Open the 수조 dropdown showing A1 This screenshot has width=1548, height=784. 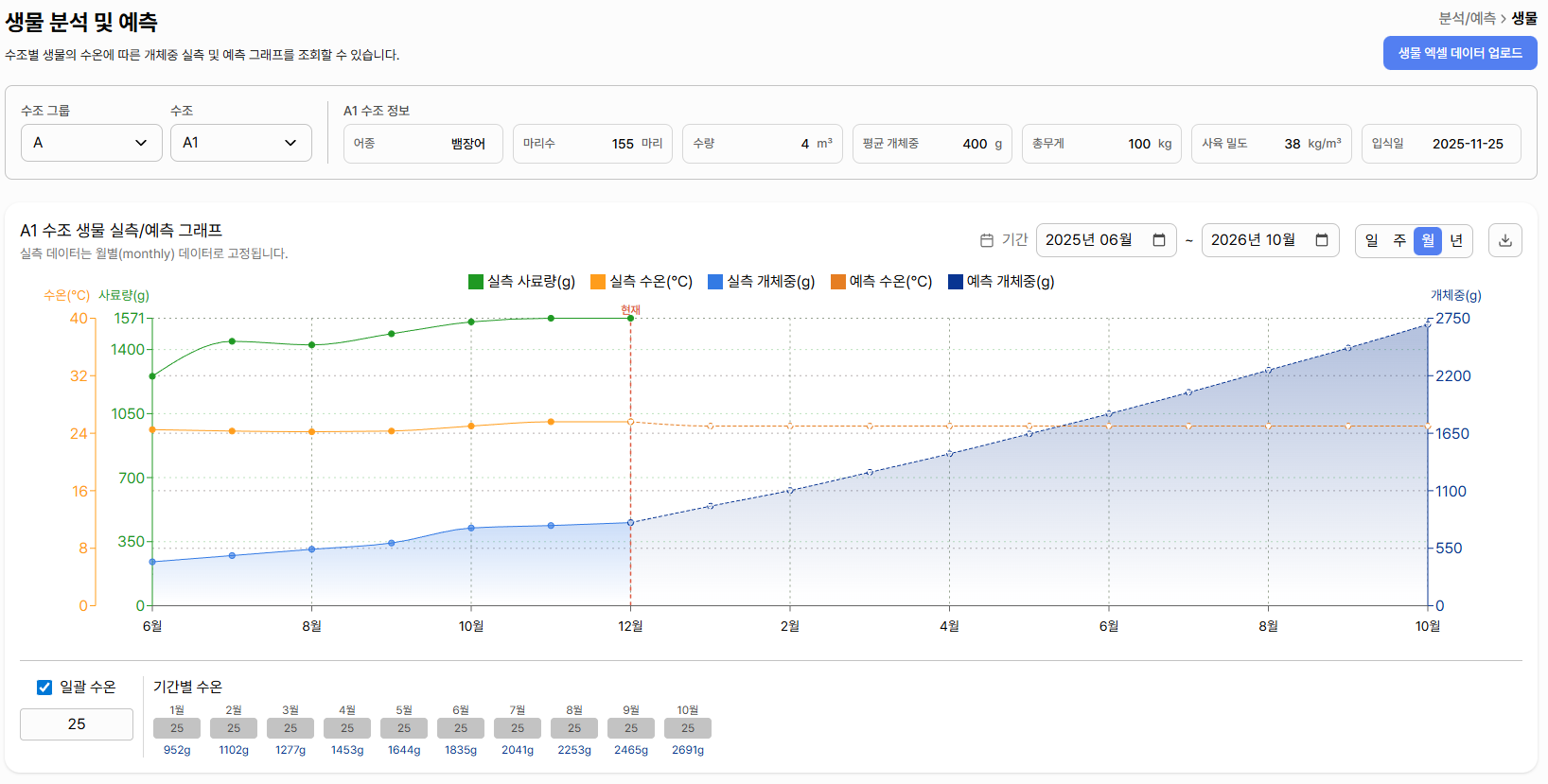[x=240, y=143]
